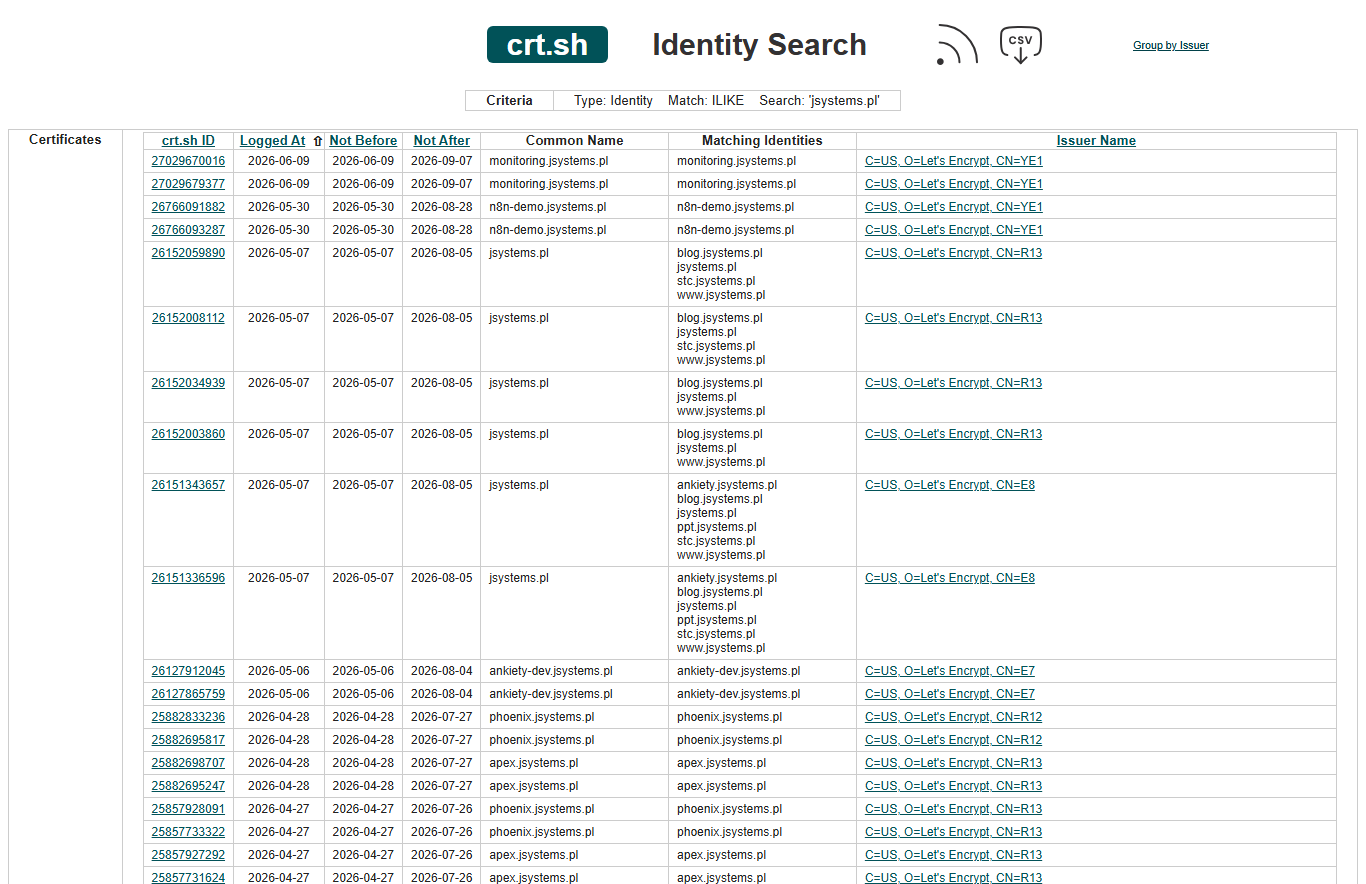This screenshot has width=1366, height=884.
Task: Open CN=E8 issuer link for 26151336596
Action: (x=950, y=578)
